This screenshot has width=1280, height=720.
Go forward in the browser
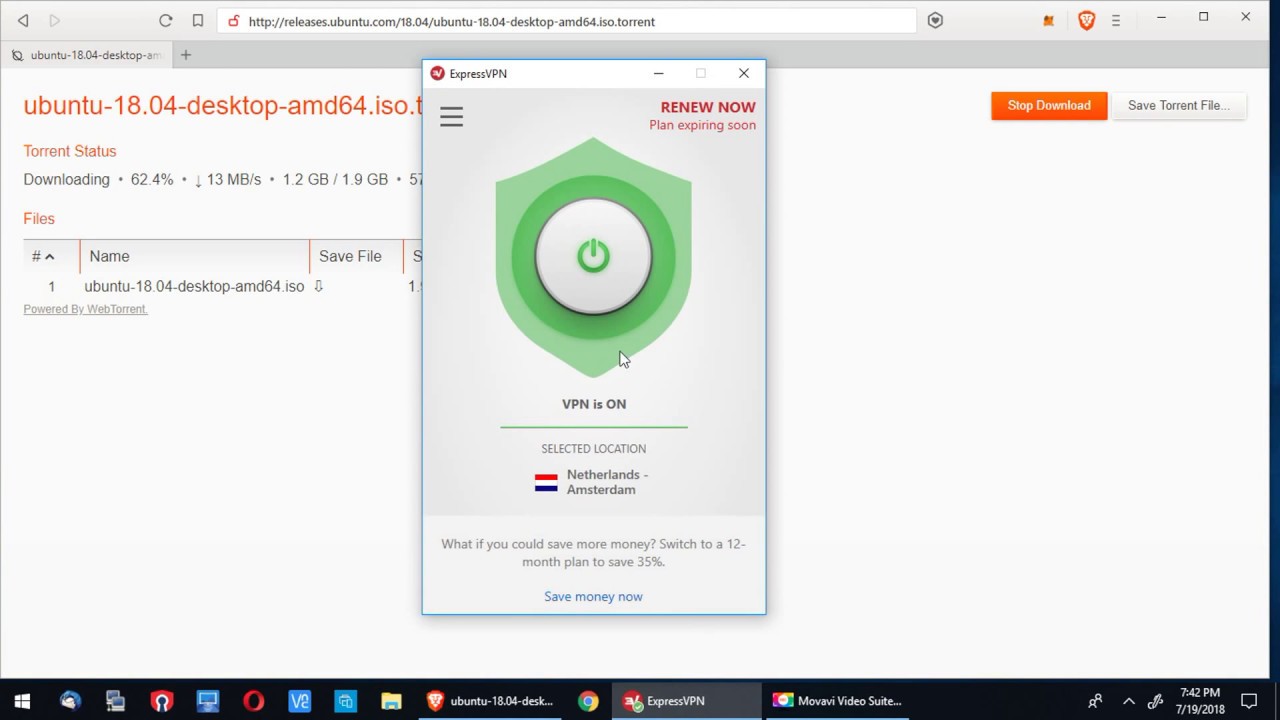(55, 20)
